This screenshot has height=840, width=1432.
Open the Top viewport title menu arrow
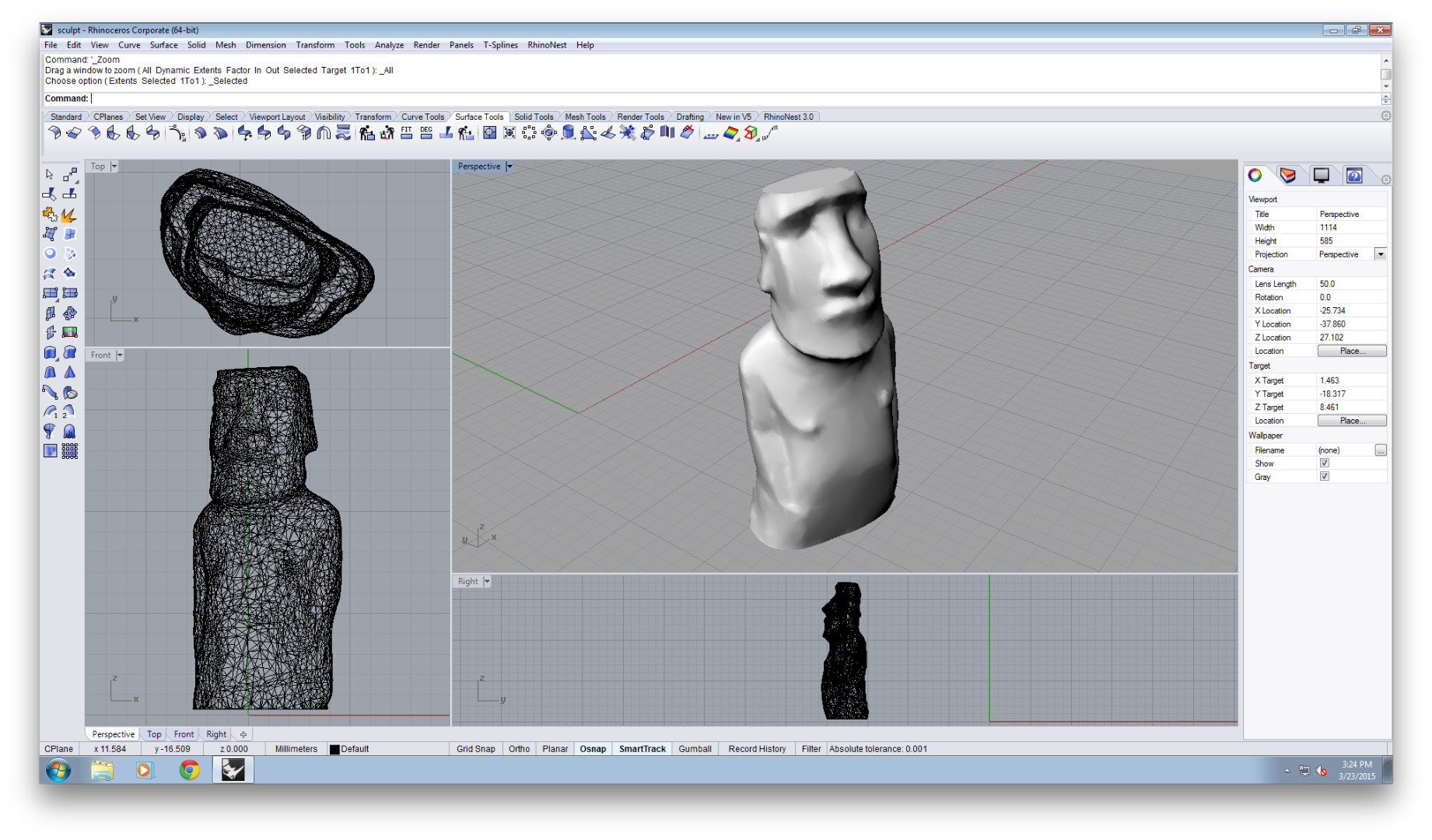[114, 166]
